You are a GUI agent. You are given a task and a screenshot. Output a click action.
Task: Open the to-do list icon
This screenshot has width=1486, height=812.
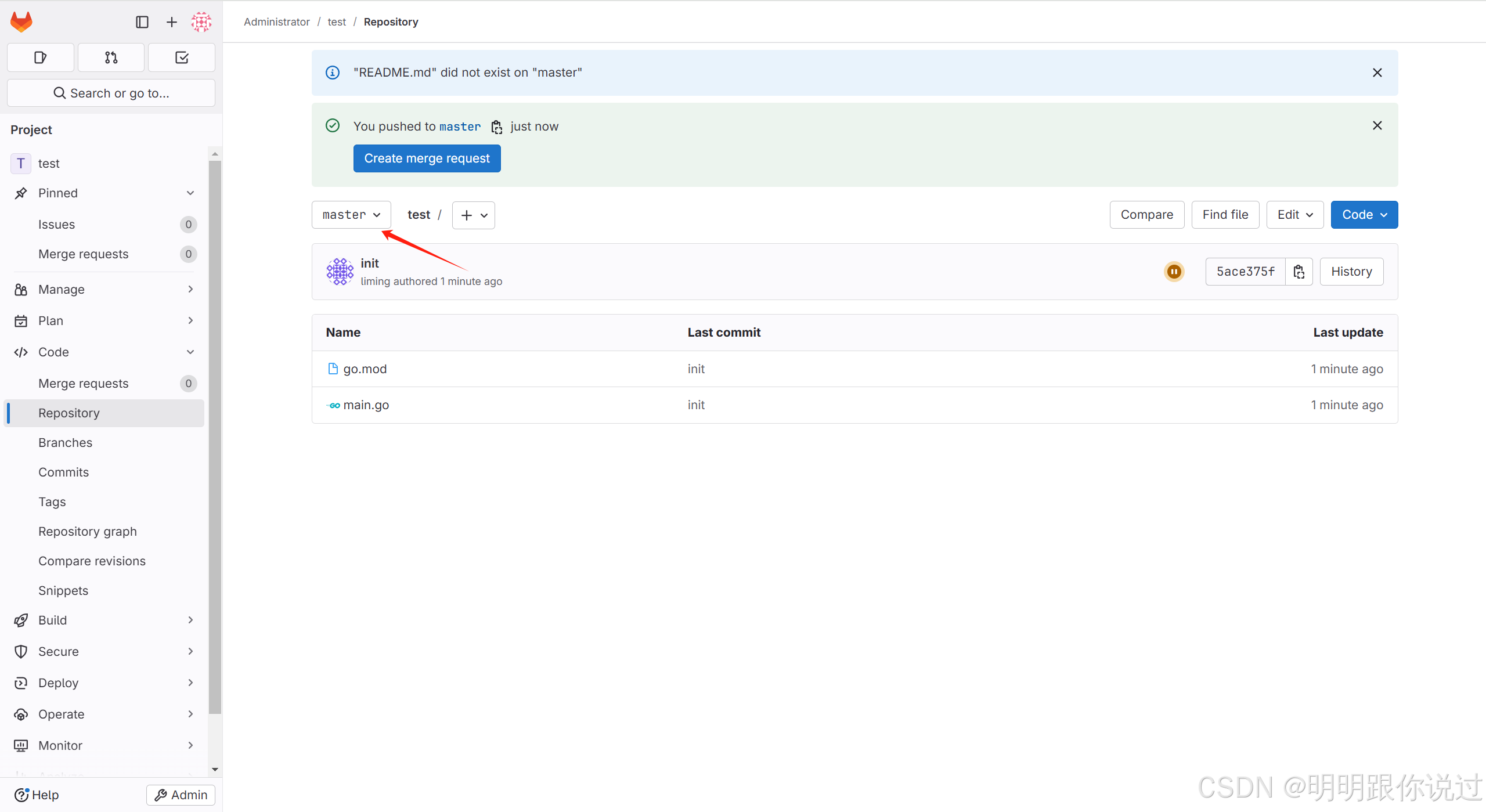(182, 57)
